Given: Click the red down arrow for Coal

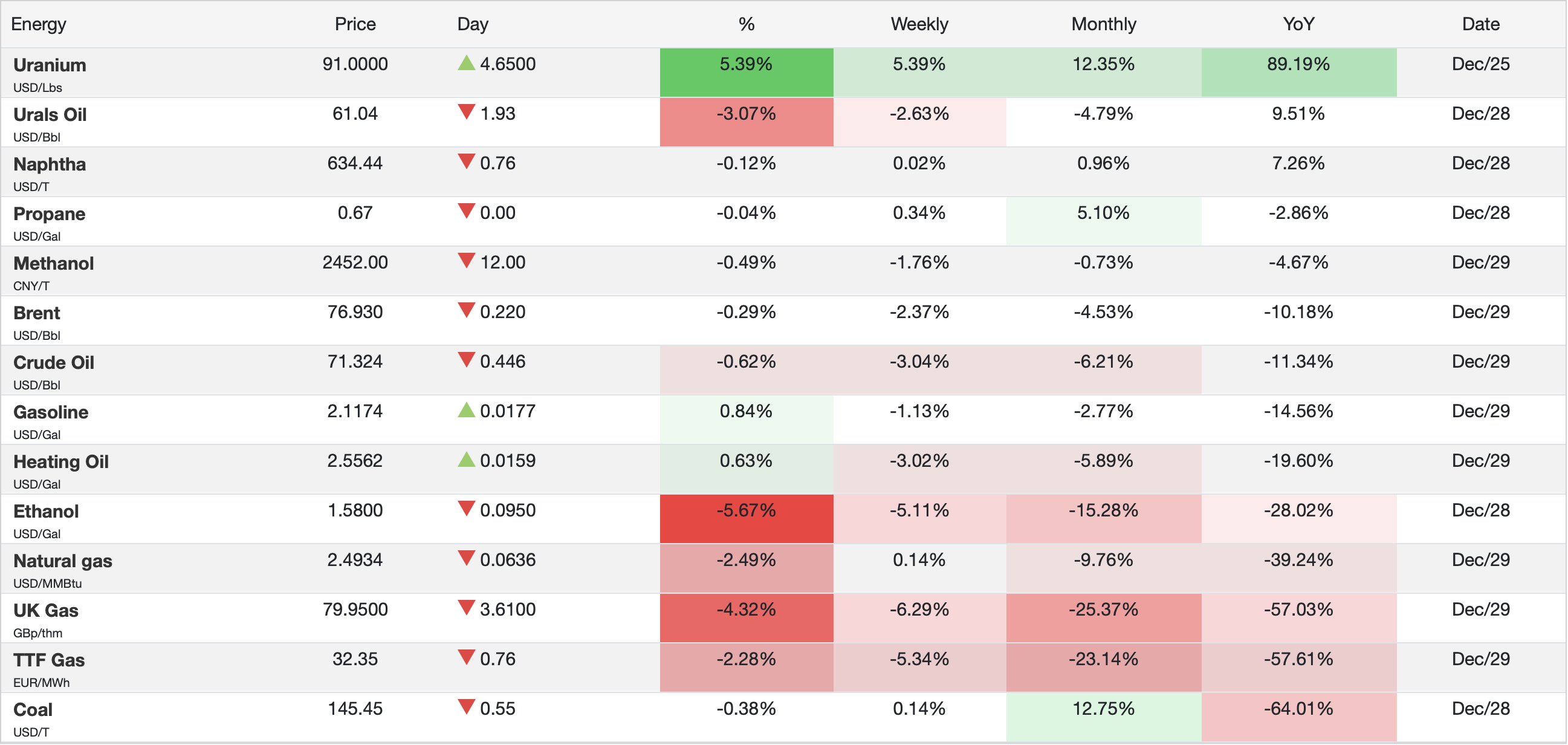Looking at the screenshot, I should click(x=466, y=708).
